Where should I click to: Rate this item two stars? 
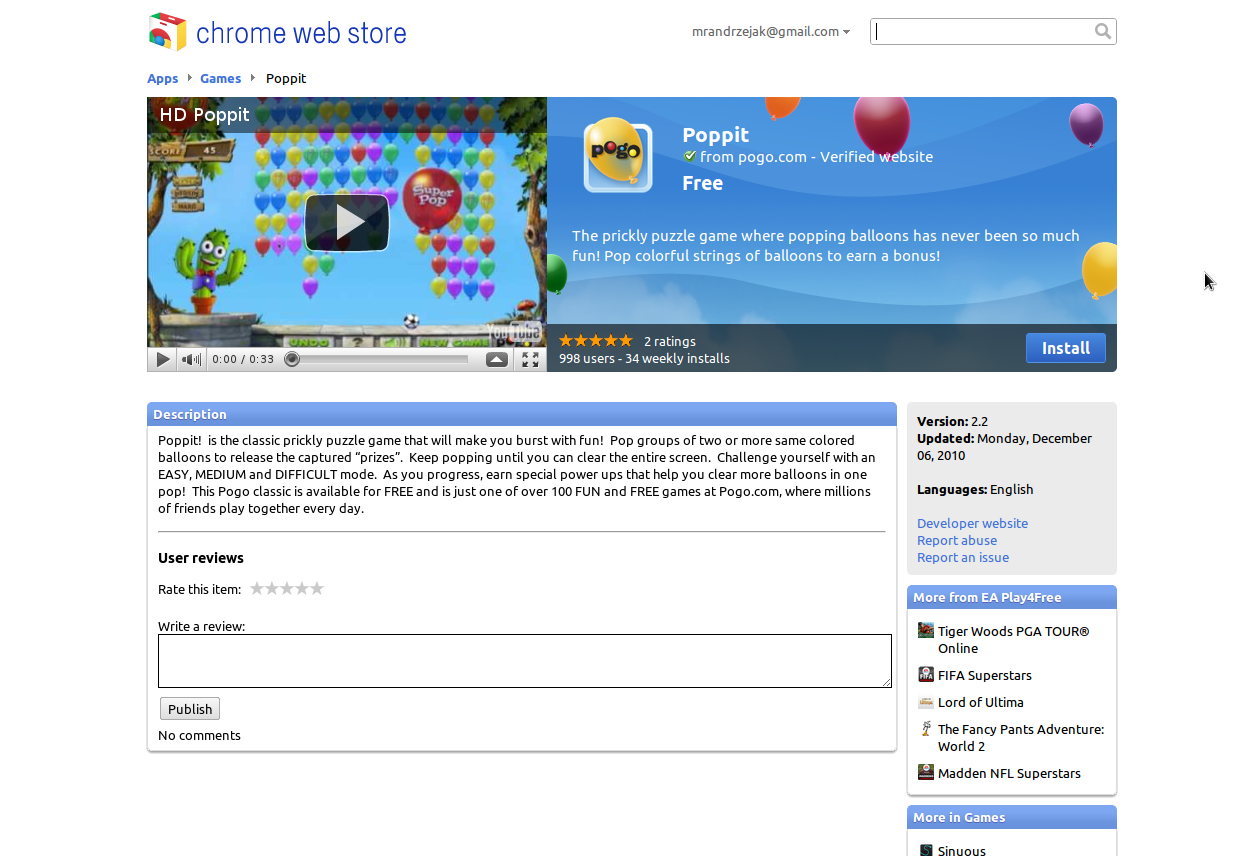pos(272,588)
